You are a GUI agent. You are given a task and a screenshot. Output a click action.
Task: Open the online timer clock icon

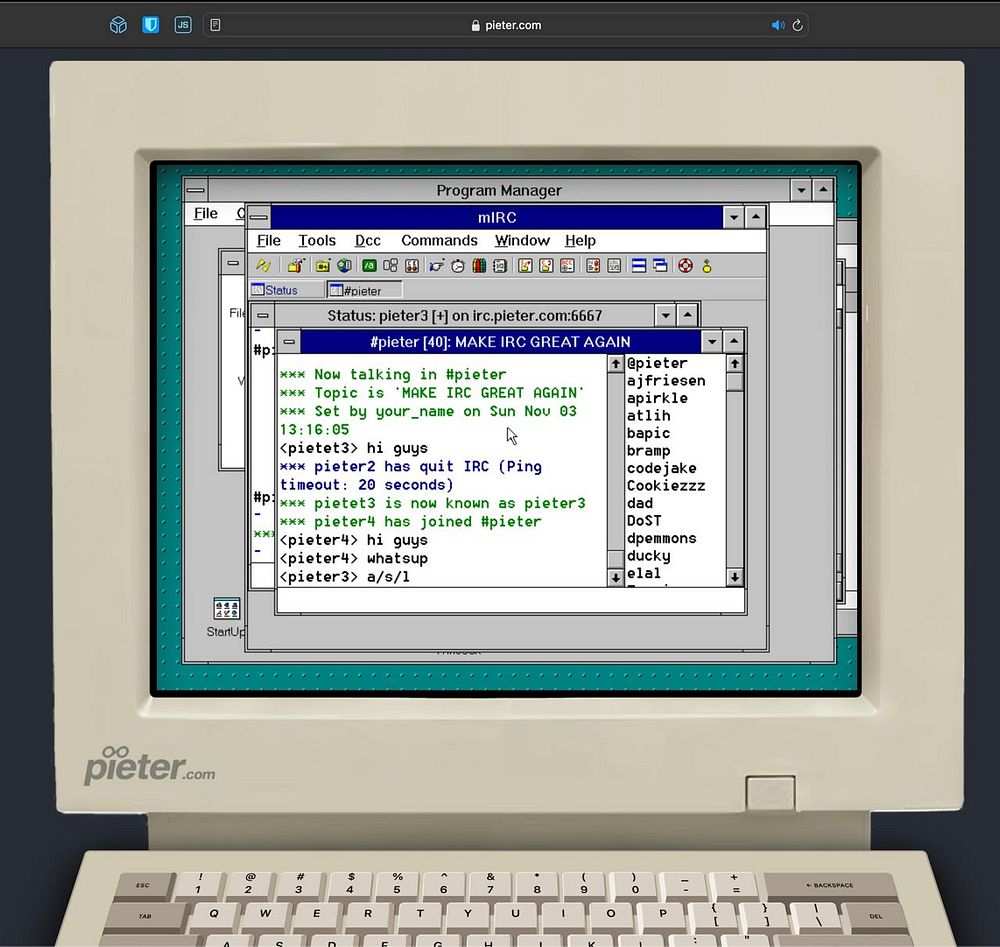[458, 266]
